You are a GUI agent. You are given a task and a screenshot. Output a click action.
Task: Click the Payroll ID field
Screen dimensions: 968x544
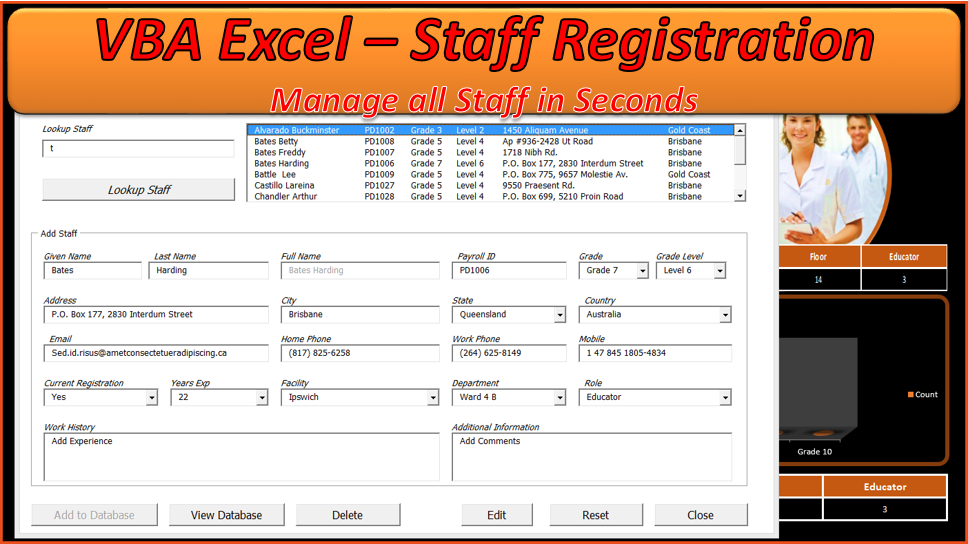(x=509, y=270)
